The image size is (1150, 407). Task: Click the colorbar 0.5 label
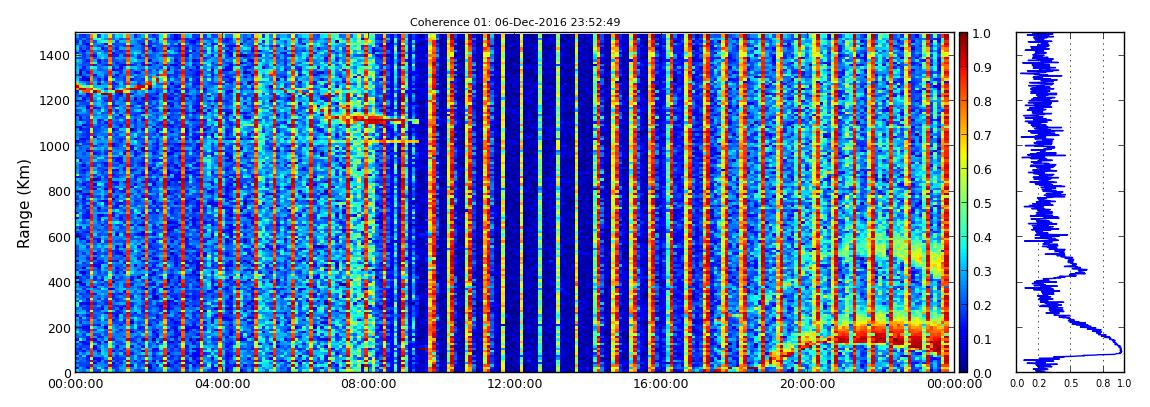tap(984, 203)
